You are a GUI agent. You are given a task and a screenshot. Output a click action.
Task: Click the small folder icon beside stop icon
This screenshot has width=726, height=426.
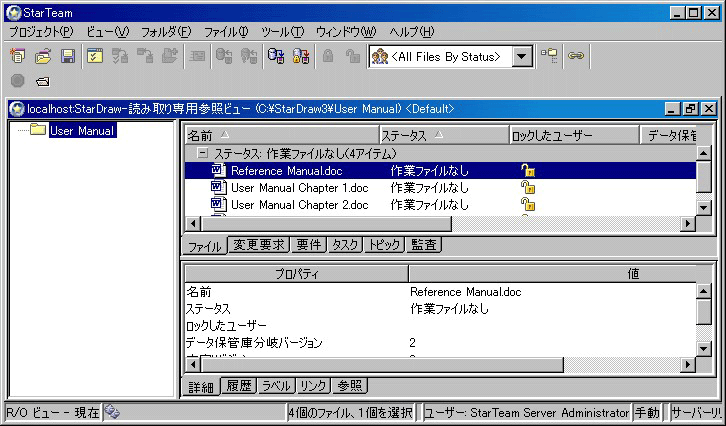point(43,82)
